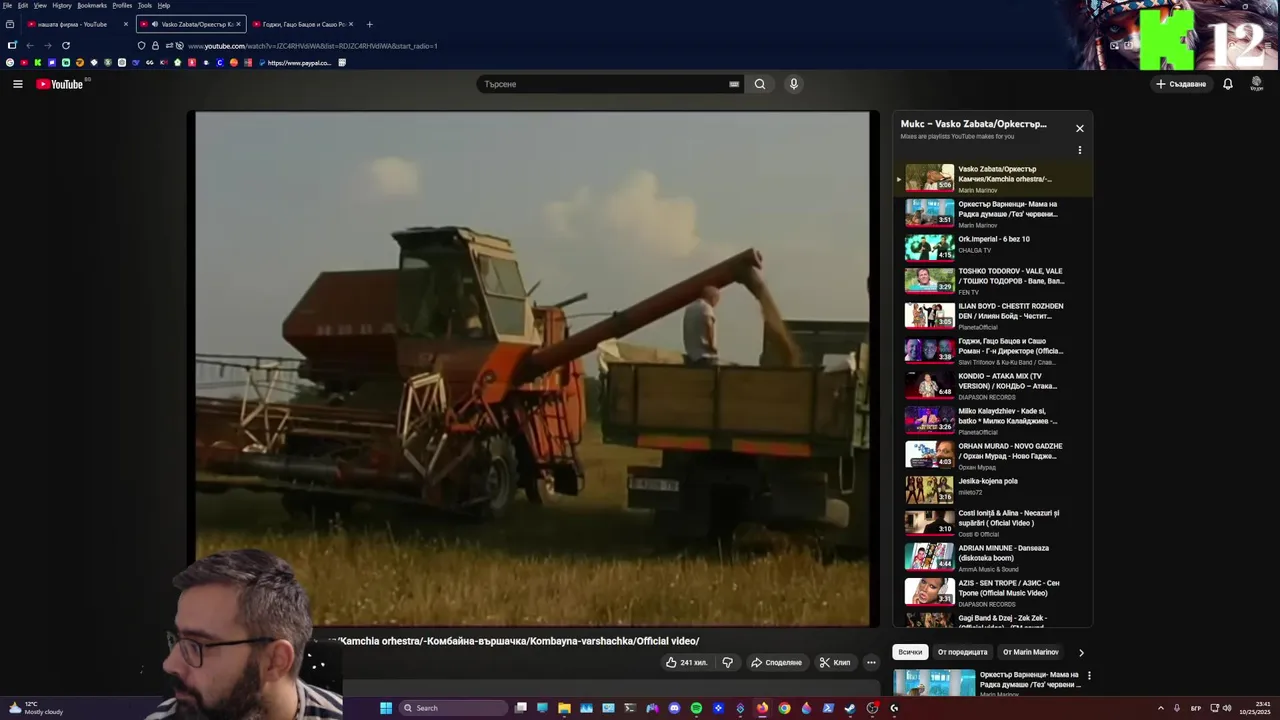The height and width of the screenshot is (720, 1280).
Task: Activate voice search microphone icon
Action: 794,84
